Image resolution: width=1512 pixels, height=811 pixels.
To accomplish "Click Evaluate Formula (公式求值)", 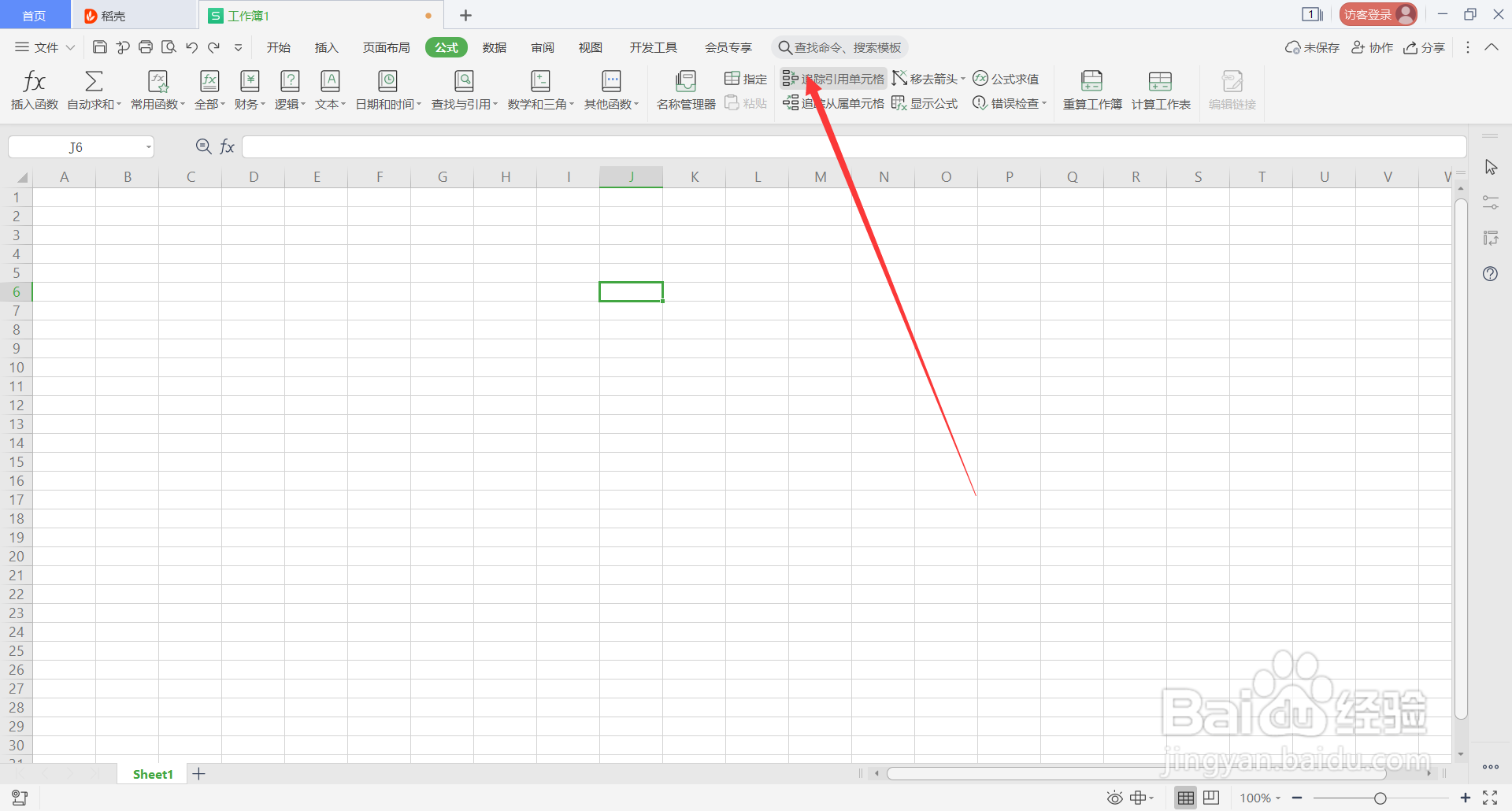I will coord(1006,79).
